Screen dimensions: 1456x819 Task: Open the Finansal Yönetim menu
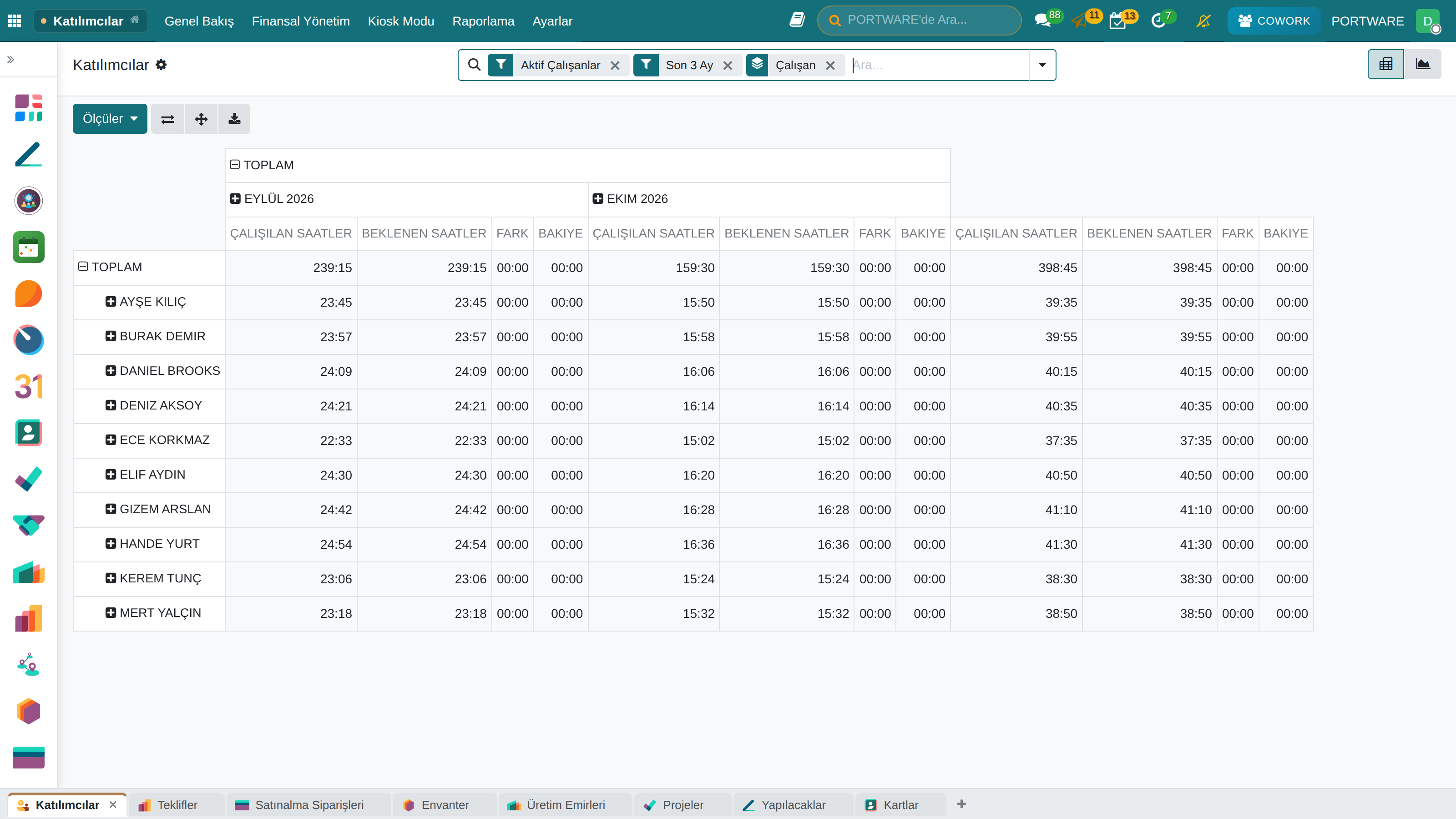click(x=301, y=21)
